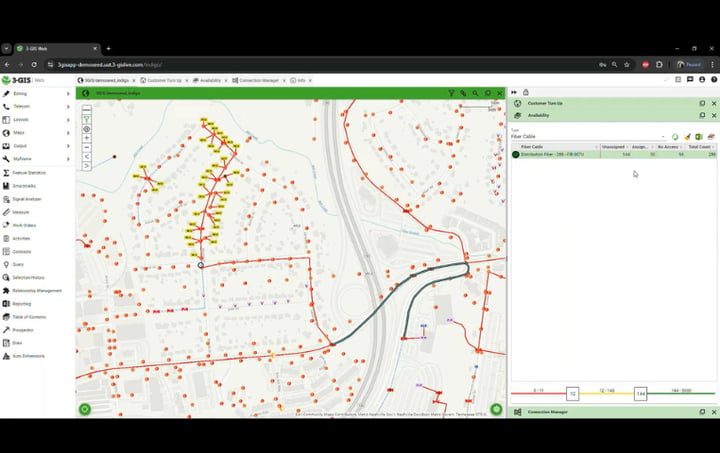This screenshot has height=453, width=720.
Task: Click the search icon in green map header
Action: (x=476, y=93)
